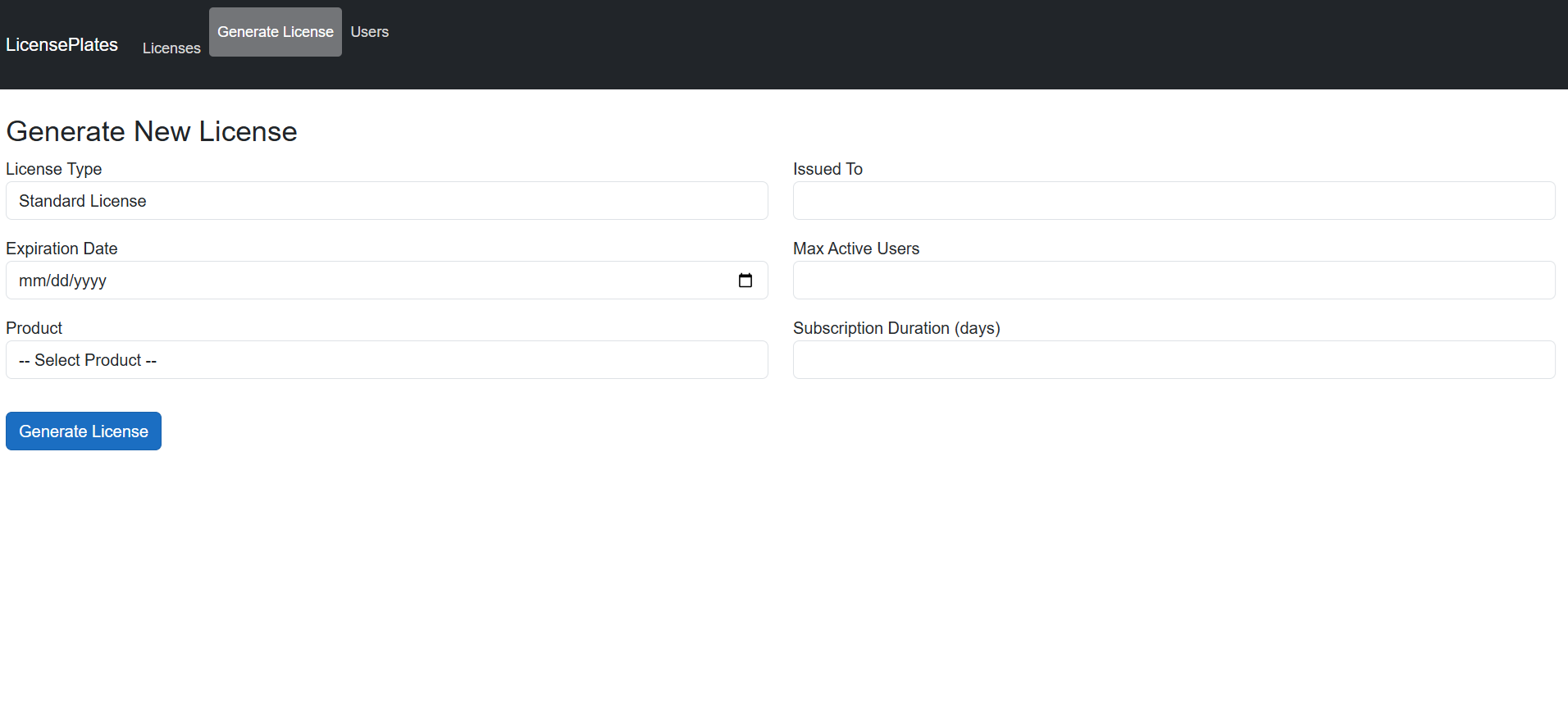Click the License Type label
The image size is (1568, 712).
click(x=54, y=169)
